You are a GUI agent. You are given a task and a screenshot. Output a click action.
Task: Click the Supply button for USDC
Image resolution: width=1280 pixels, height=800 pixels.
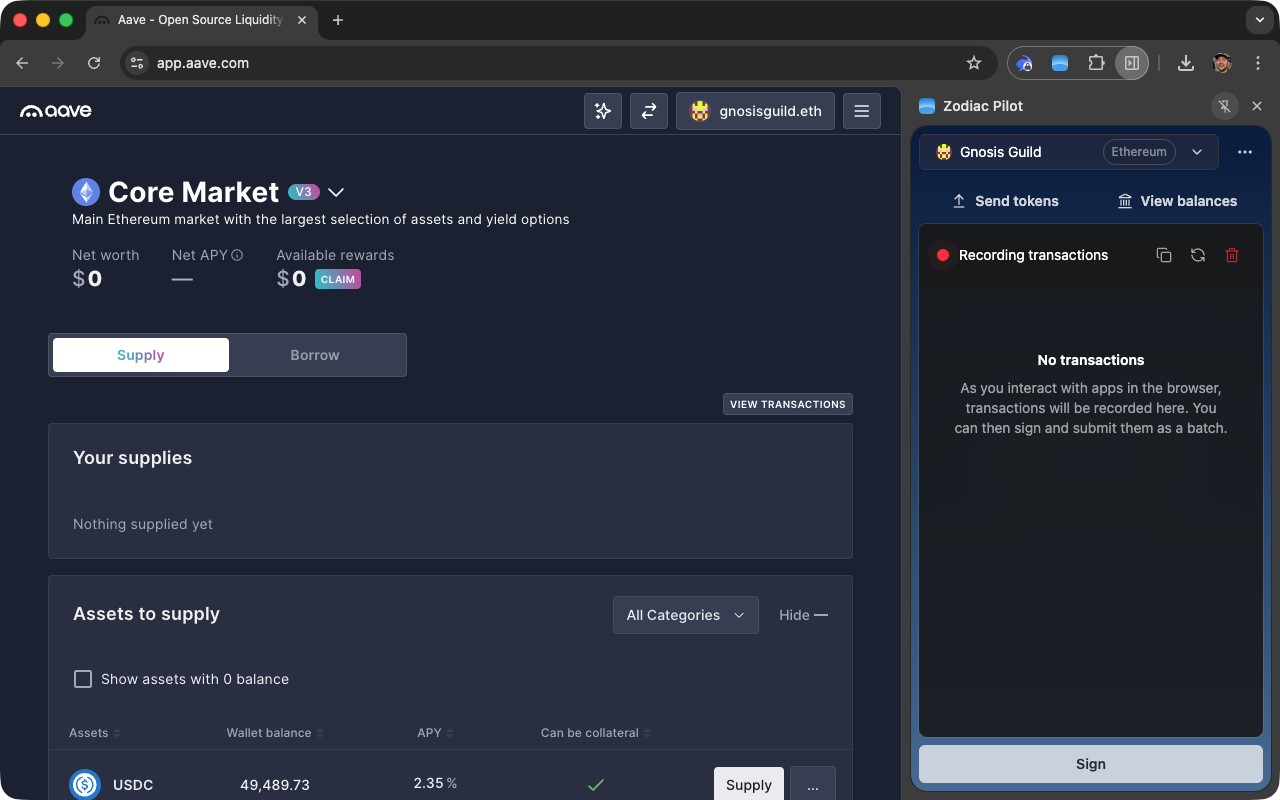click(x=749, y=785)
